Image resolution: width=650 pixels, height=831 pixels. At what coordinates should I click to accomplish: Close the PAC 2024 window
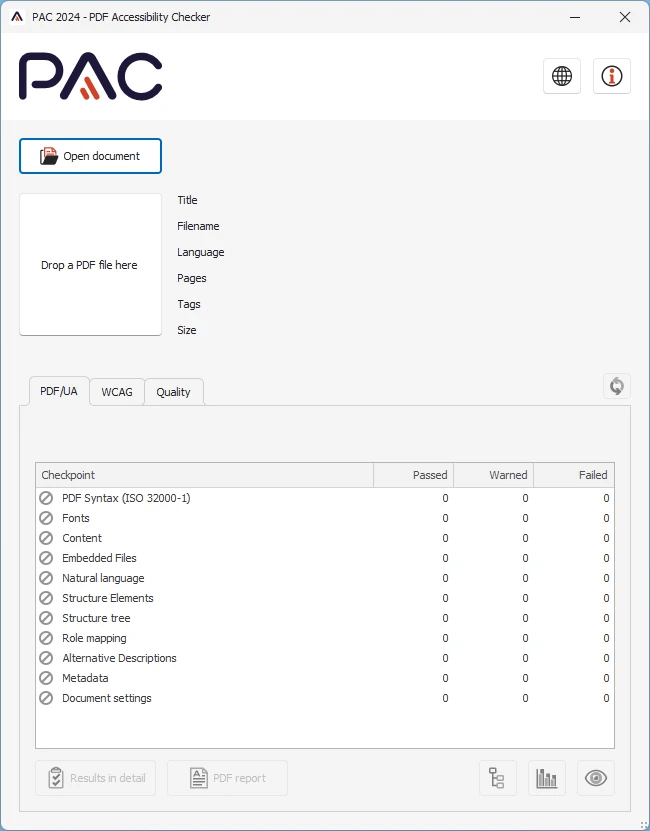[x=625, y=17]
